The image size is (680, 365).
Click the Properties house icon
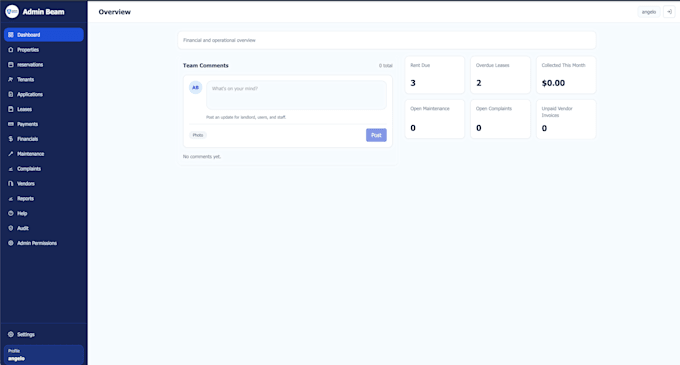pos(11,50)
